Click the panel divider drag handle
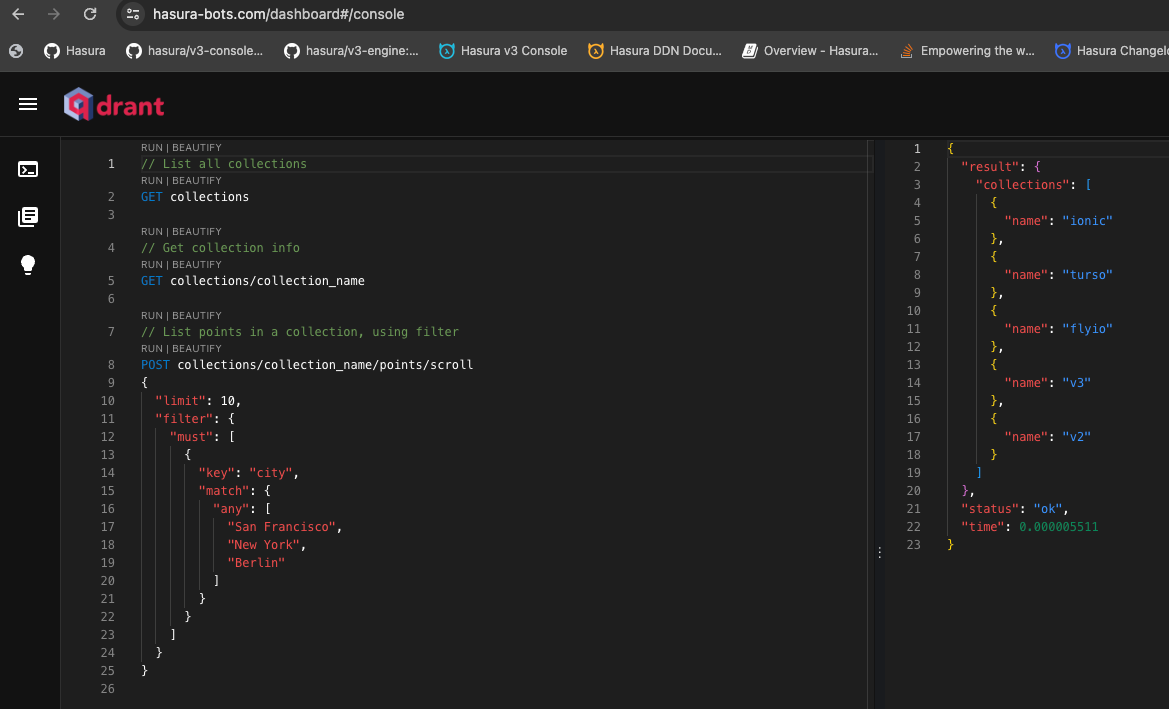 point(879,550)
